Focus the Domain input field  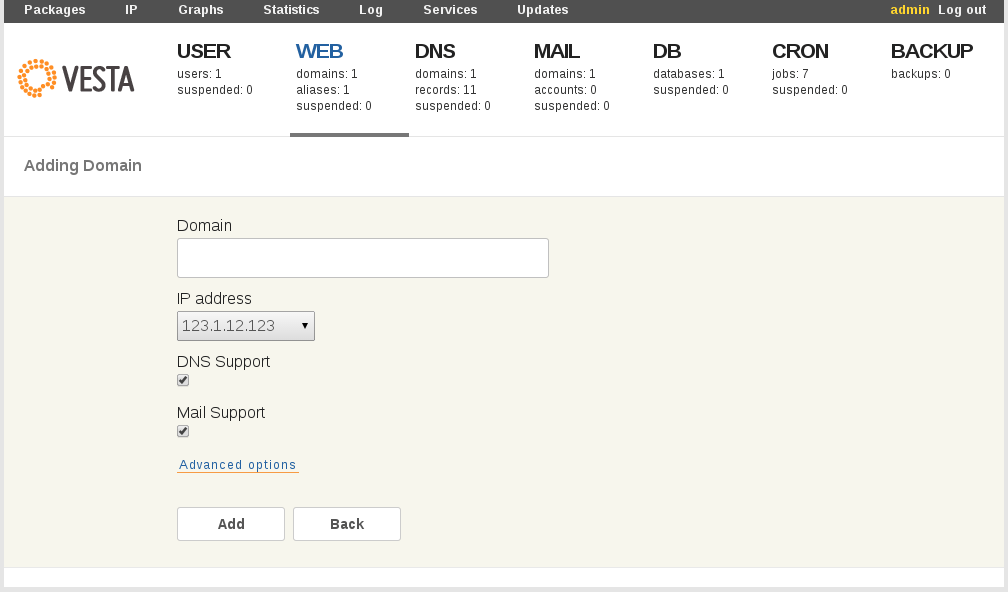click(x=363, y=258)
